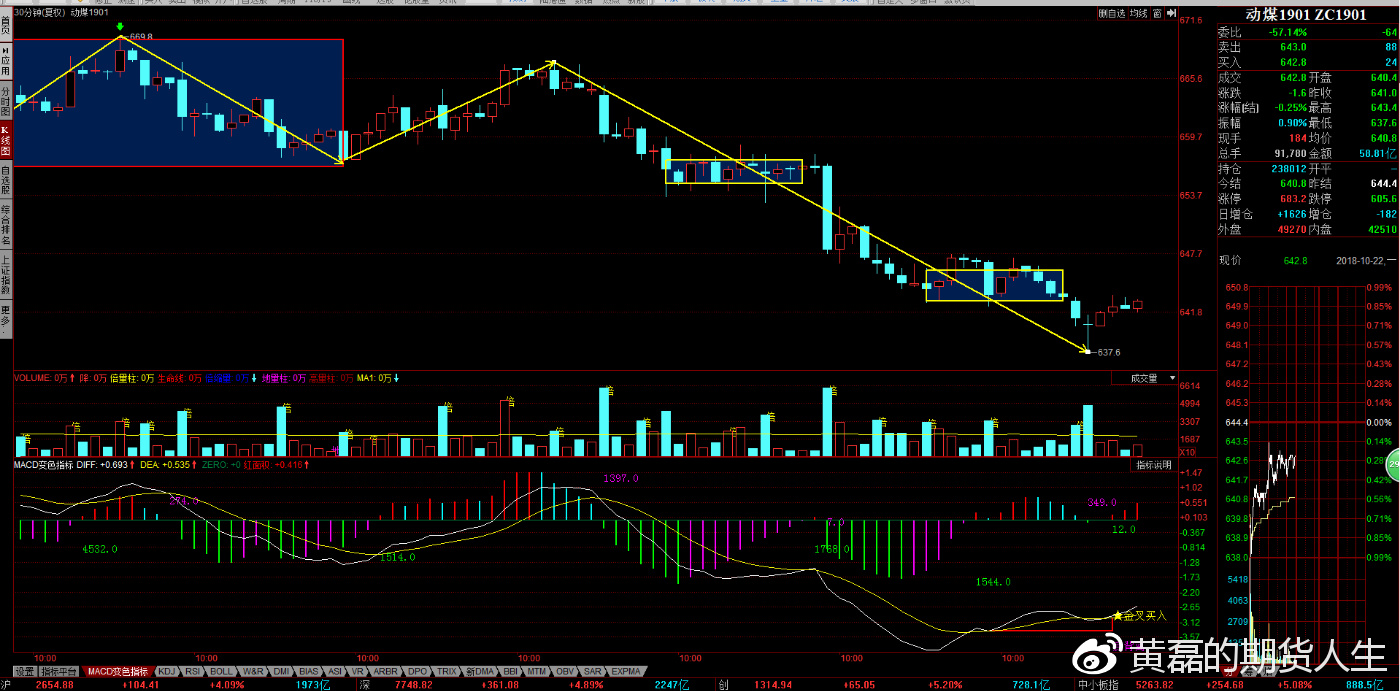Open 上证指数 from the sidebar
Image resolution: width=1400 pixels, height=691 pixels.
point(5,273)
